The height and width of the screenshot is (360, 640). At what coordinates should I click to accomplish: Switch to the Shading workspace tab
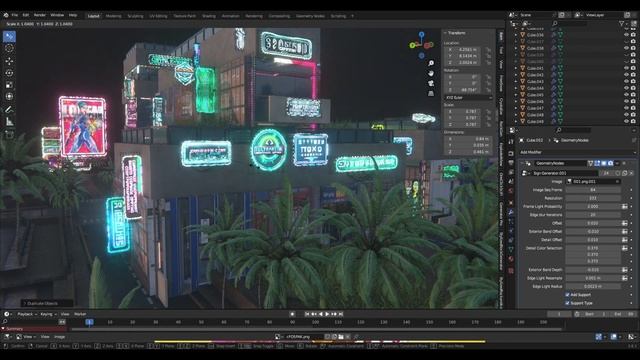pyautogui.click(x=209, y=16)
